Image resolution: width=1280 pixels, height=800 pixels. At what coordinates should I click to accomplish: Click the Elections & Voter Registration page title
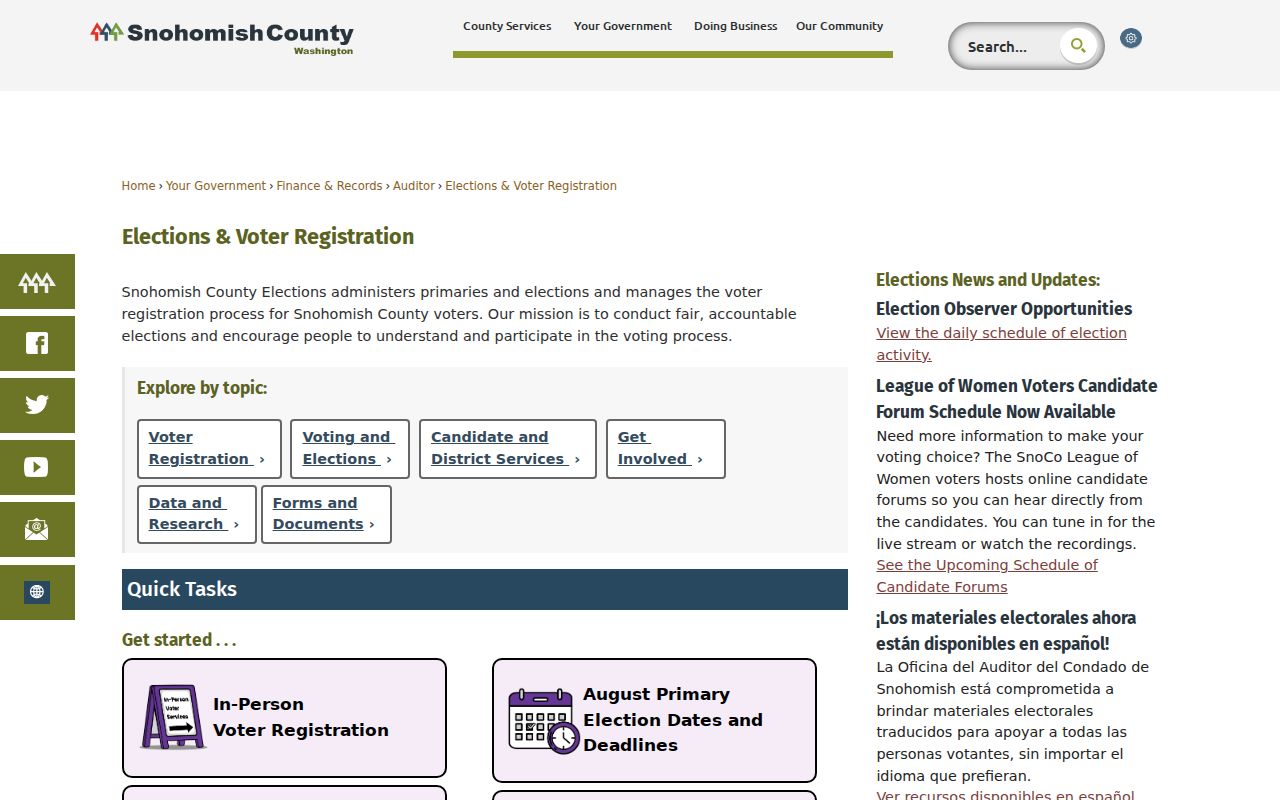(x=268, y=237)
